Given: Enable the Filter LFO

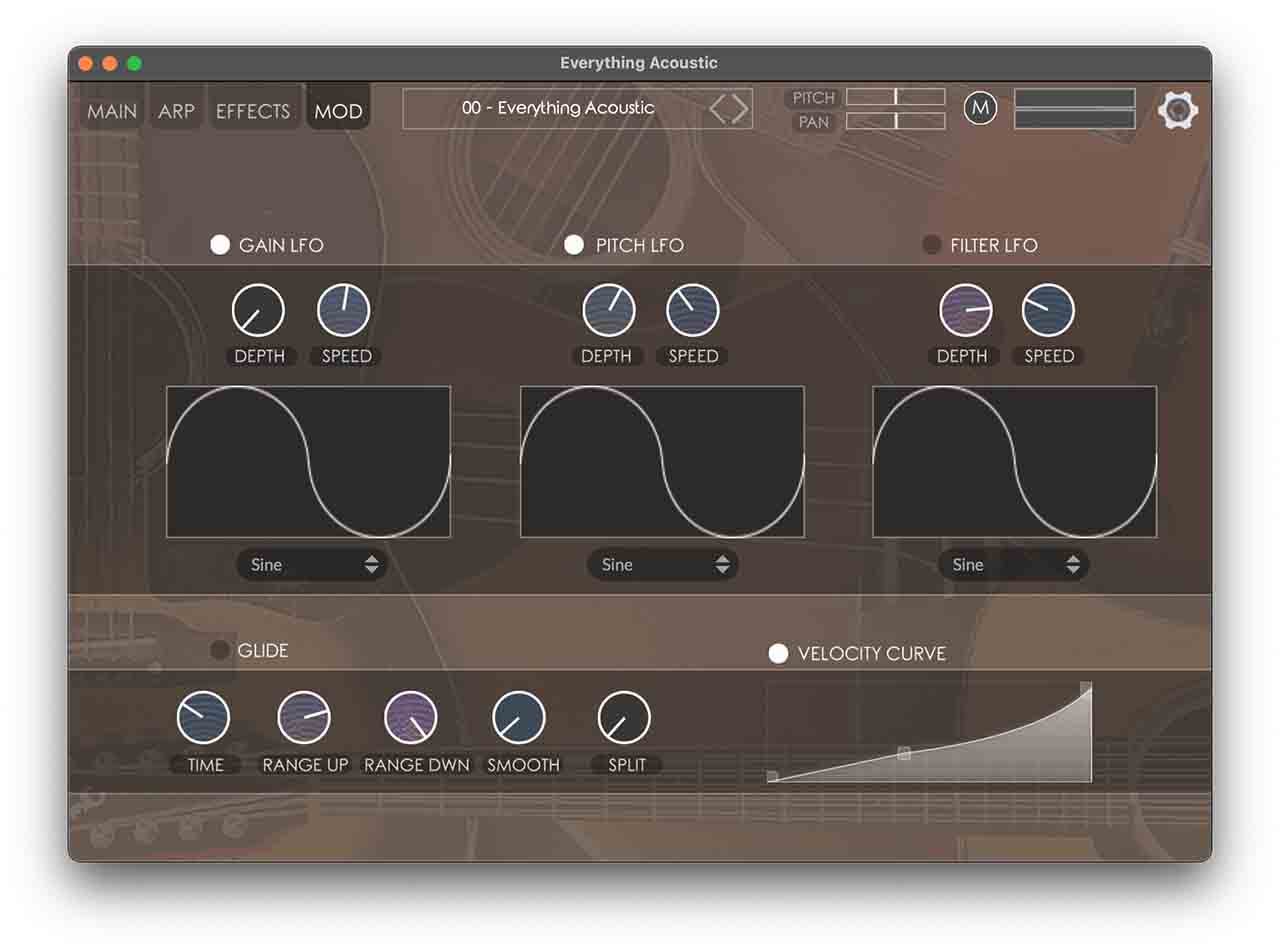Looking at the screenshot, I should click(932, 245).
